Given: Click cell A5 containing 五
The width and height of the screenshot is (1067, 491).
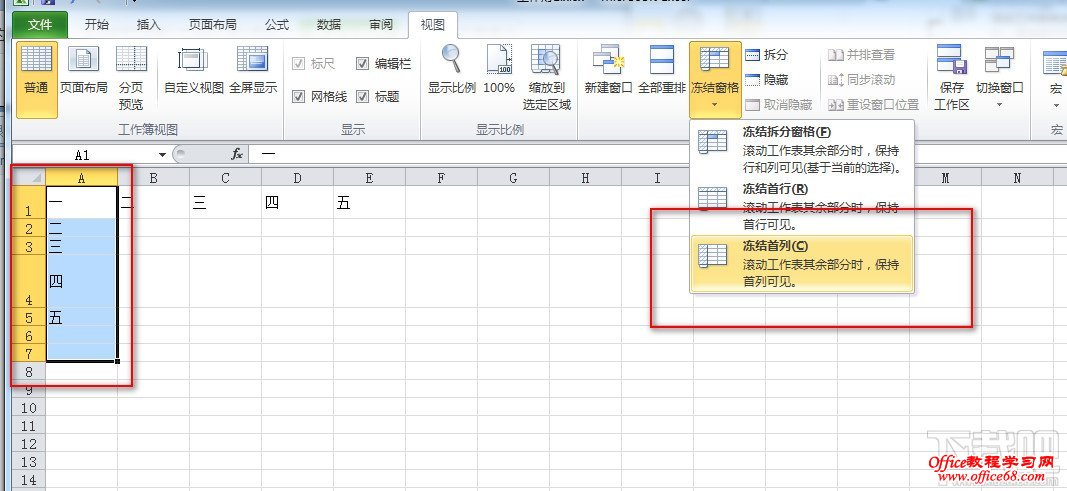Looking at the screenshot, I should [82, 317].
